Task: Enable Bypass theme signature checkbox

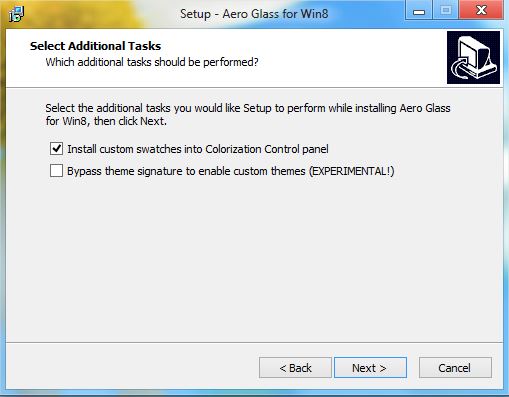Action: tap(56, 171)
